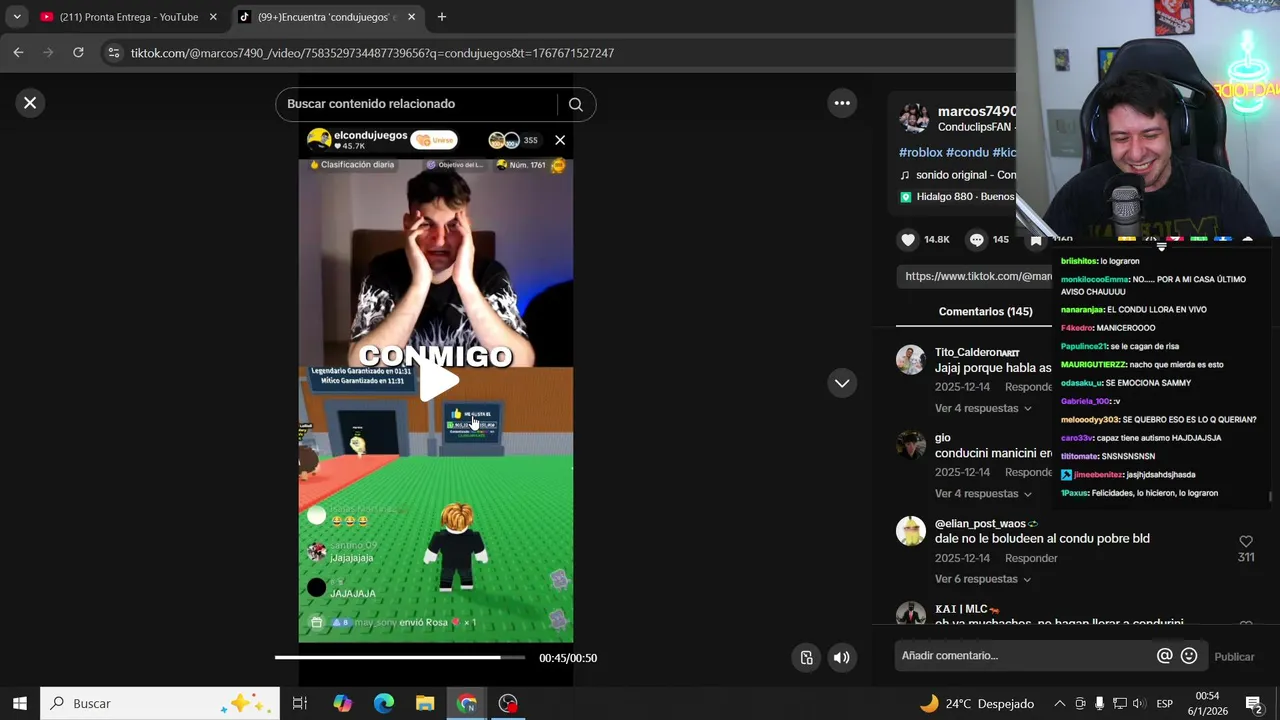This screenshot has height=720, width=1280.
Task: Change the ESP input language
Action: [1164, 703]
